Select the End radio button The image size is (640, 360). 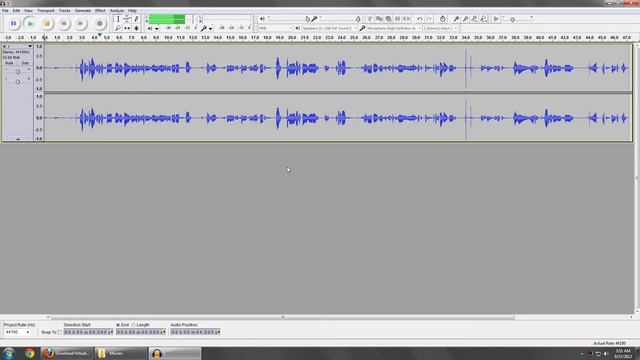coord(118,325)
